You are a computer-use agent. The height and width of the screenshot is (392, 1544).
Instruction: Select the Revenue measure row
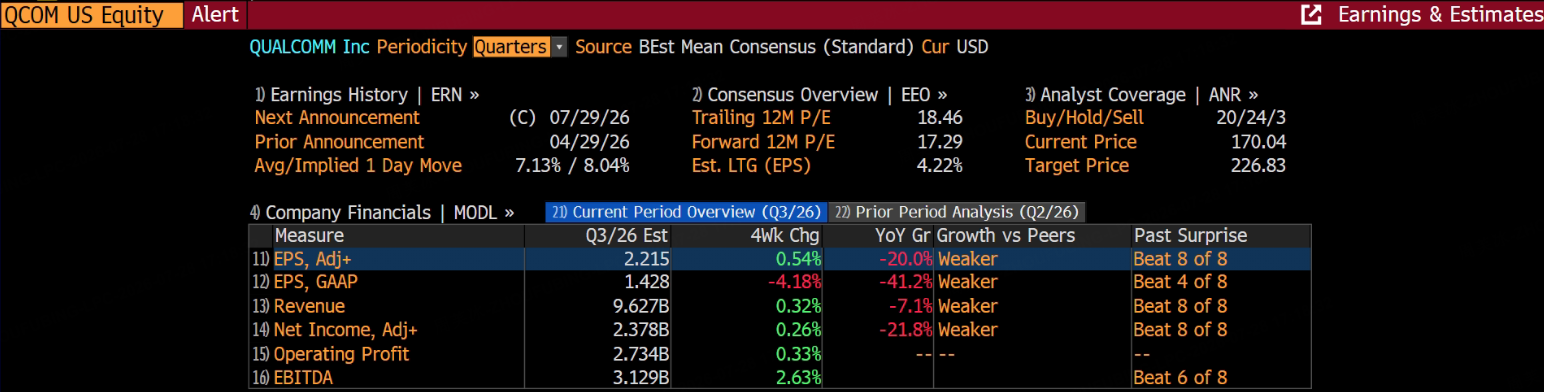[x=780, y=306]
